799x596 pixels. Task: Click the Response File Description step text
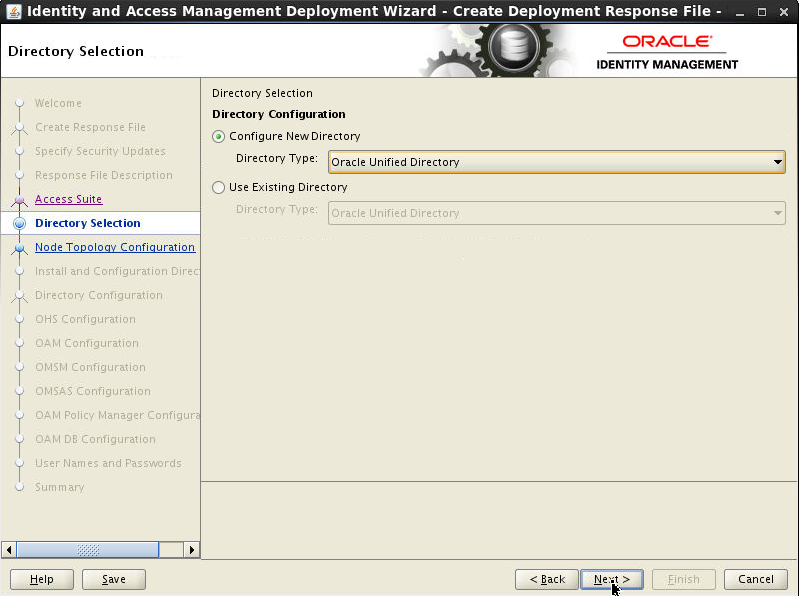[x=104, y=175]
